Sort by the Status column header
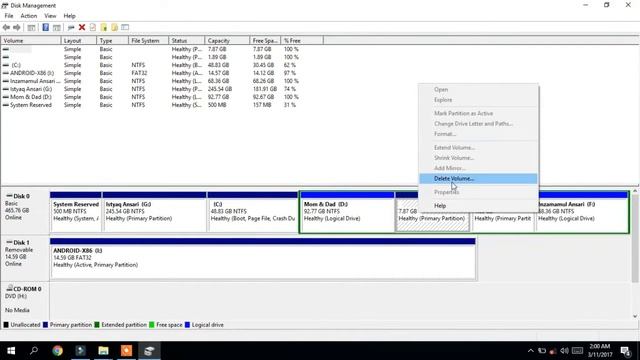This screenshot has height=360, width=640. [x=187, y=40]
